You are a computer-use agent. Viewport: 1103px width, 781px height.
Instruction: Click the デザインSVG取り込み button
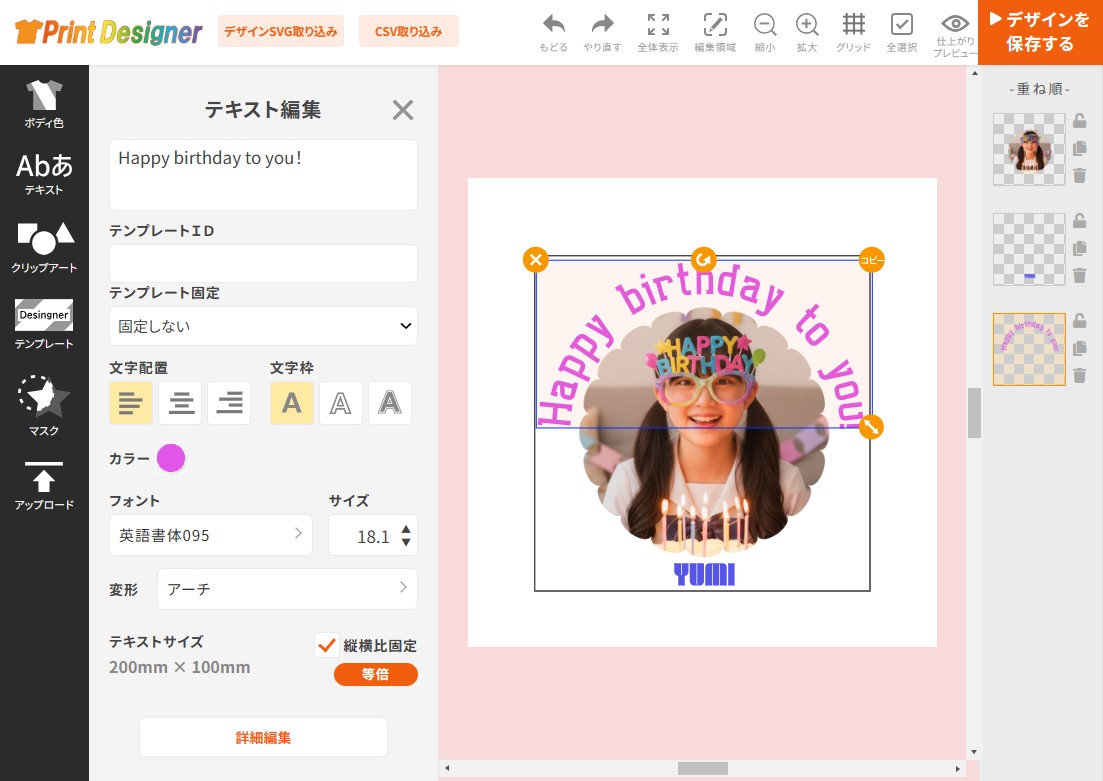point(281,31)
